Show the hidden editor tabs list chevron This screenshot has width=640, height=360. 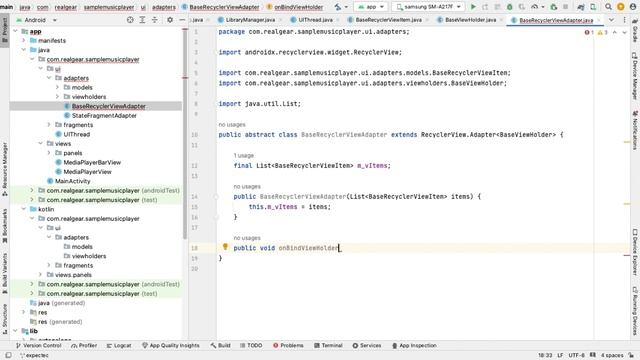[611, 20]
